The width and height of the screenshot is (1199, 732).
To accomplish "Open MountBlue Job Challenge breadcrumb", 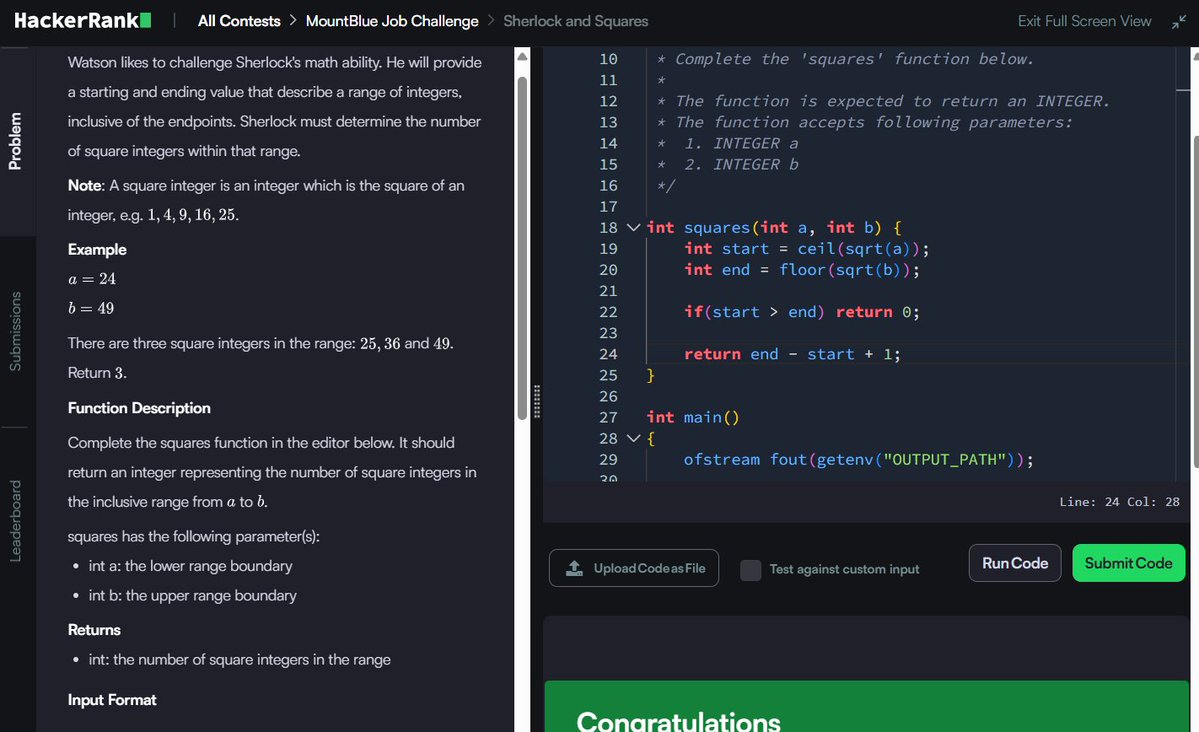I will click(392, 21).
